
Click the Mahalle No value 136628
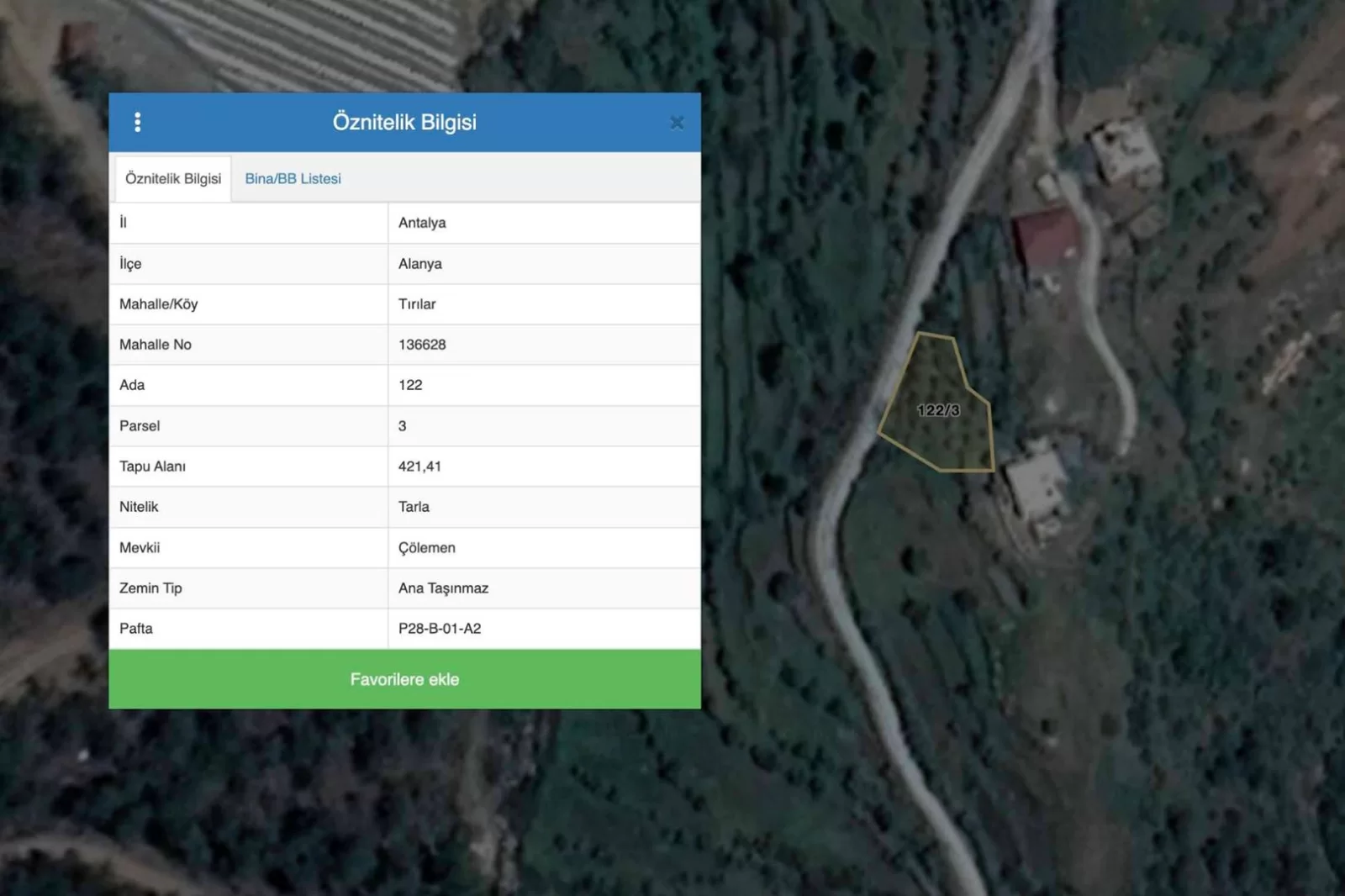click(x=422, y=345)
